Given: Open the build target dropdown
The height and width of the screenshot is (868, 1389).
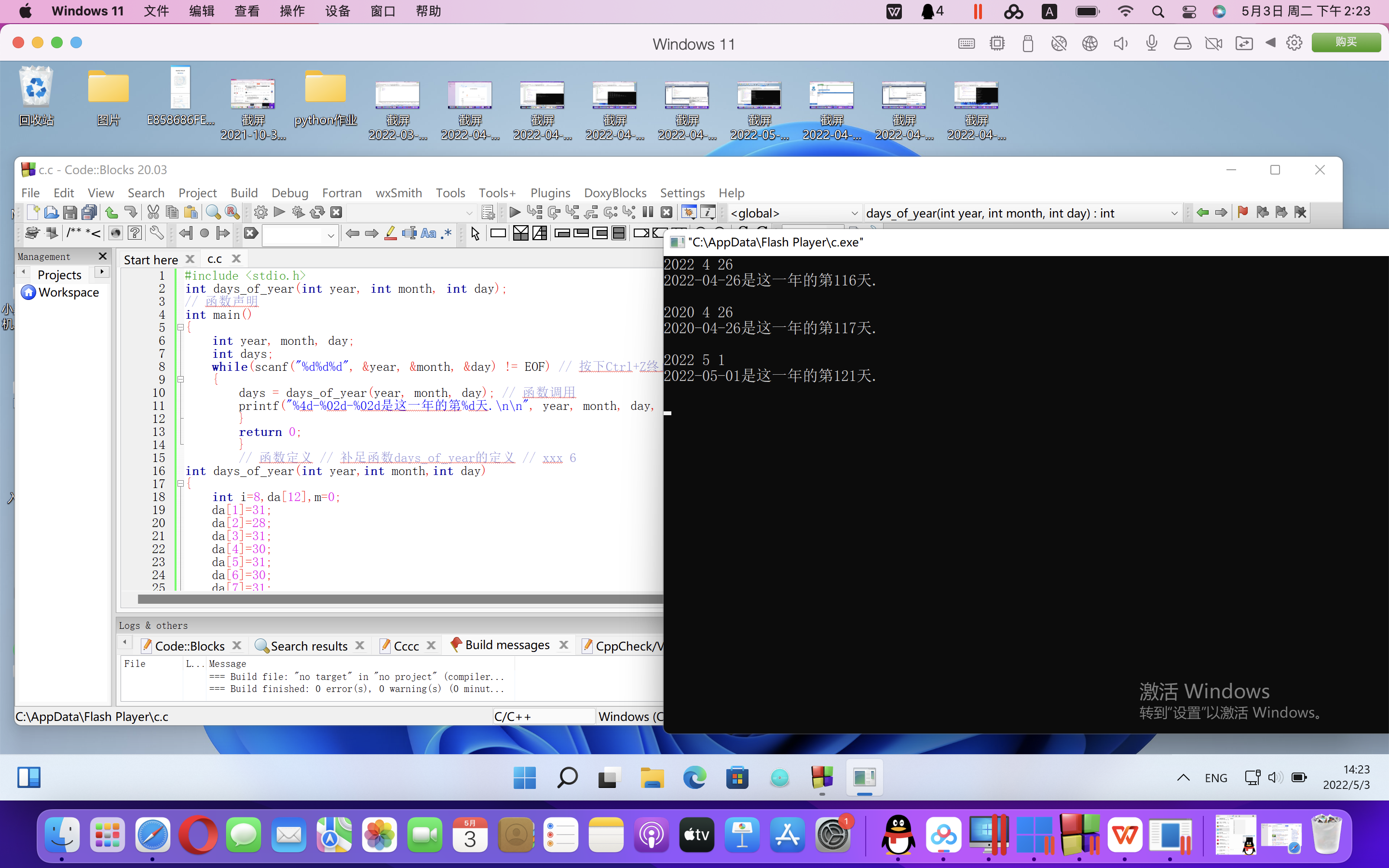Looking at the screenshot, I should pyautogui.click(x=468, y=213).
